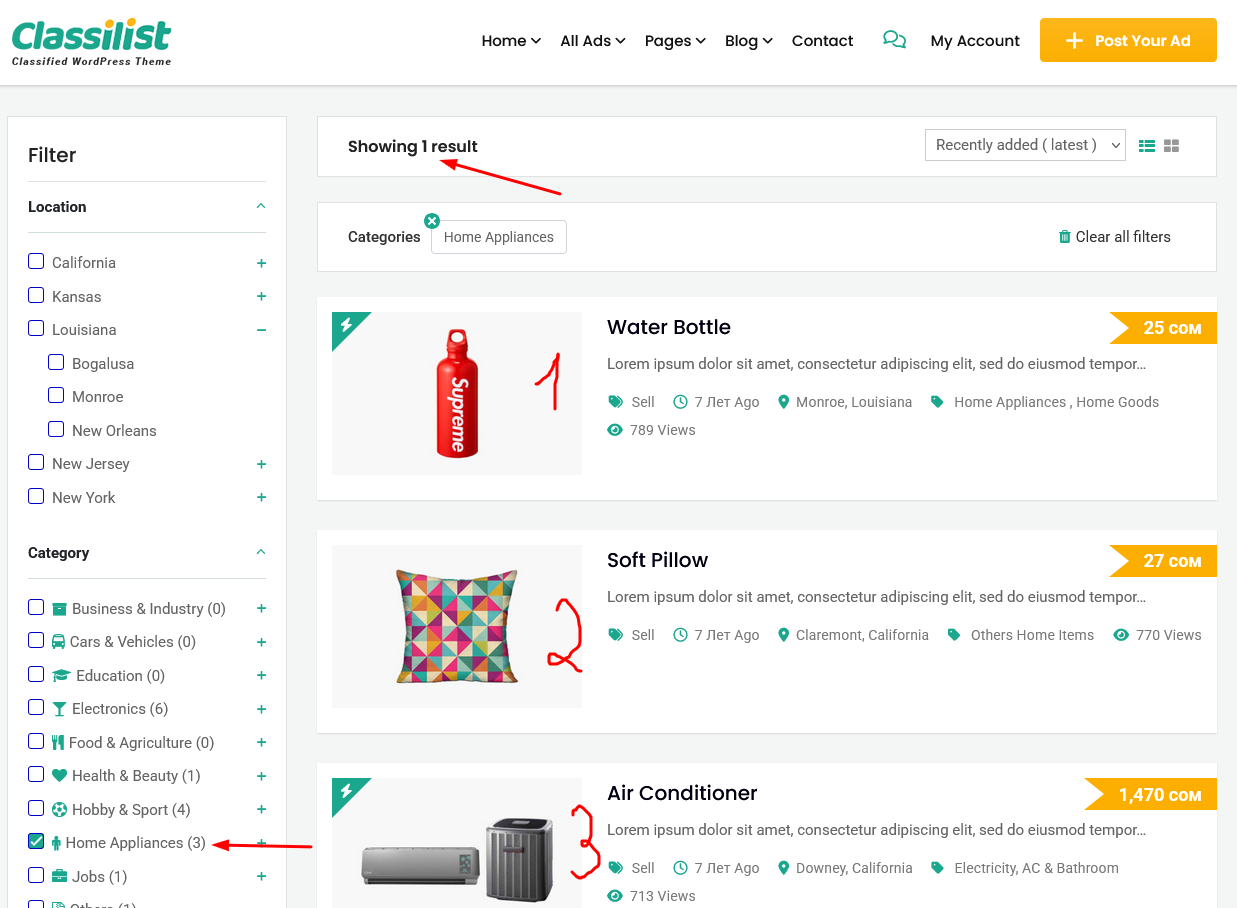This screenshot has height=908, width=1237.
Task: Open the Water Bottle listing title
Action: point(669,327)
